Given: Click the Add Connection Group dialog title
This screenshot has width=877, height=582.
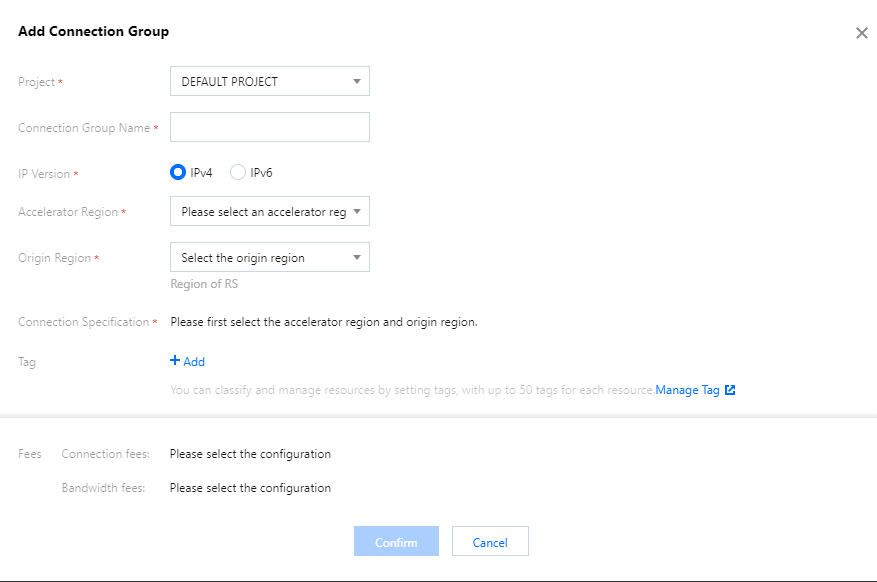Looking at the screenshot, I should coord(93,32).
